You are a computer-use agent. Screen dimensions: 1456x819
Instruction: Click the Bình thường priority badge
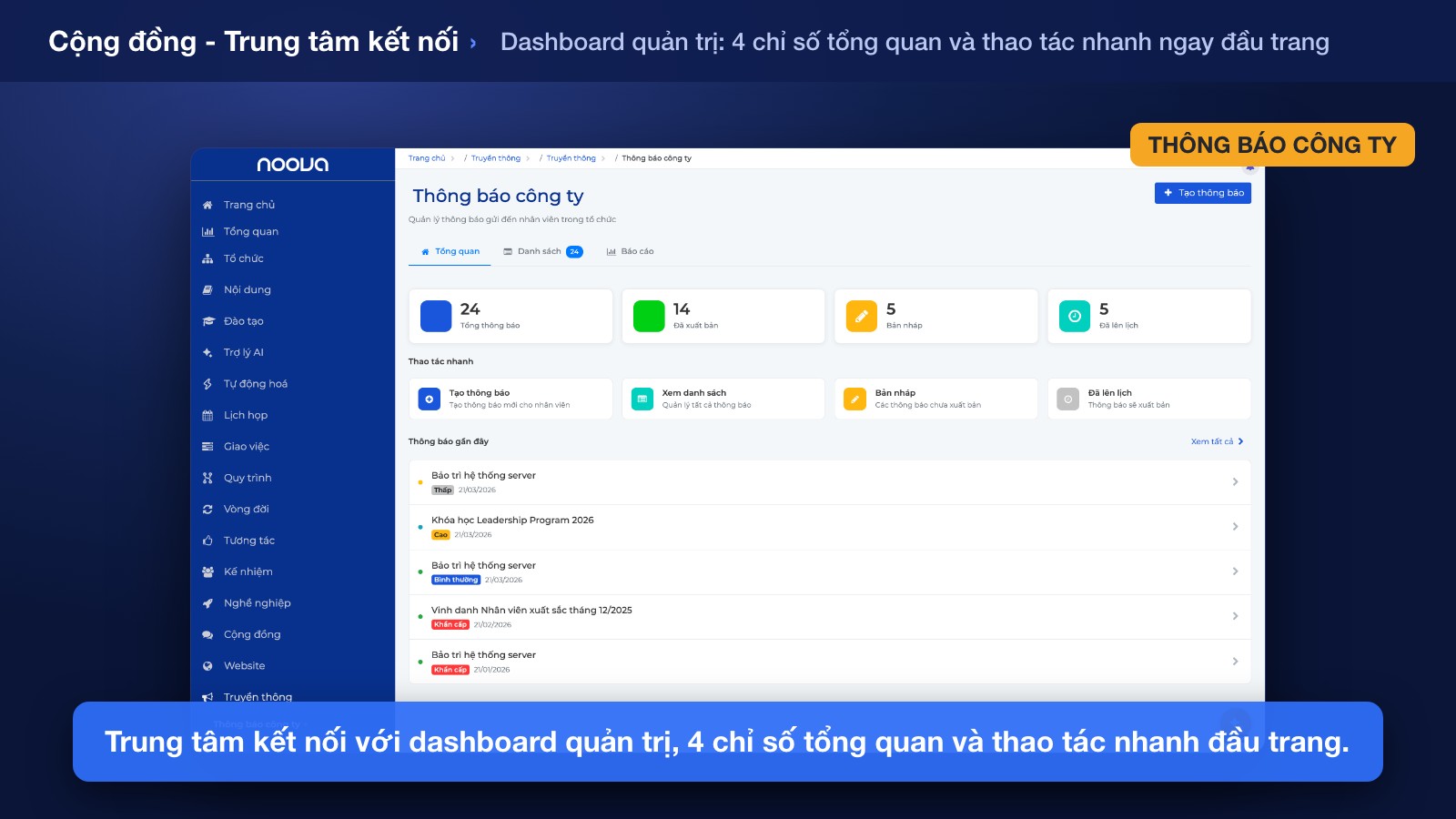click(456, 580)
